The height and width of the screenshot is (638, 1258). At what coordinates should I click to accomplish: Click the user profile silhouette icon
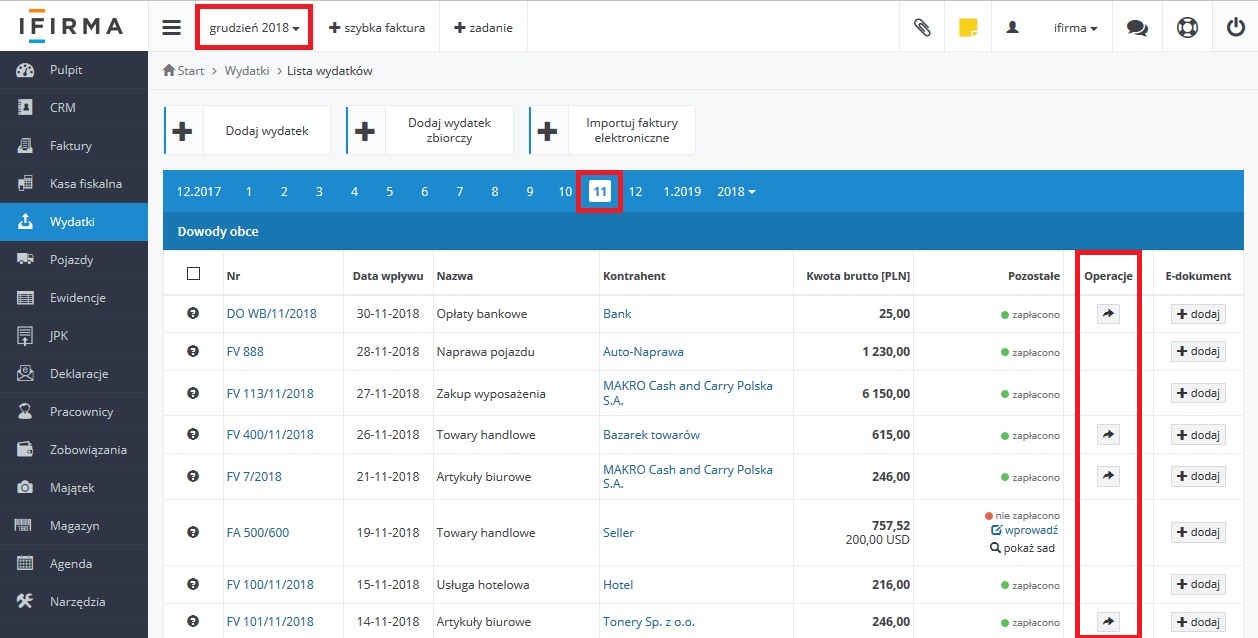click(x=1012, y=28)
